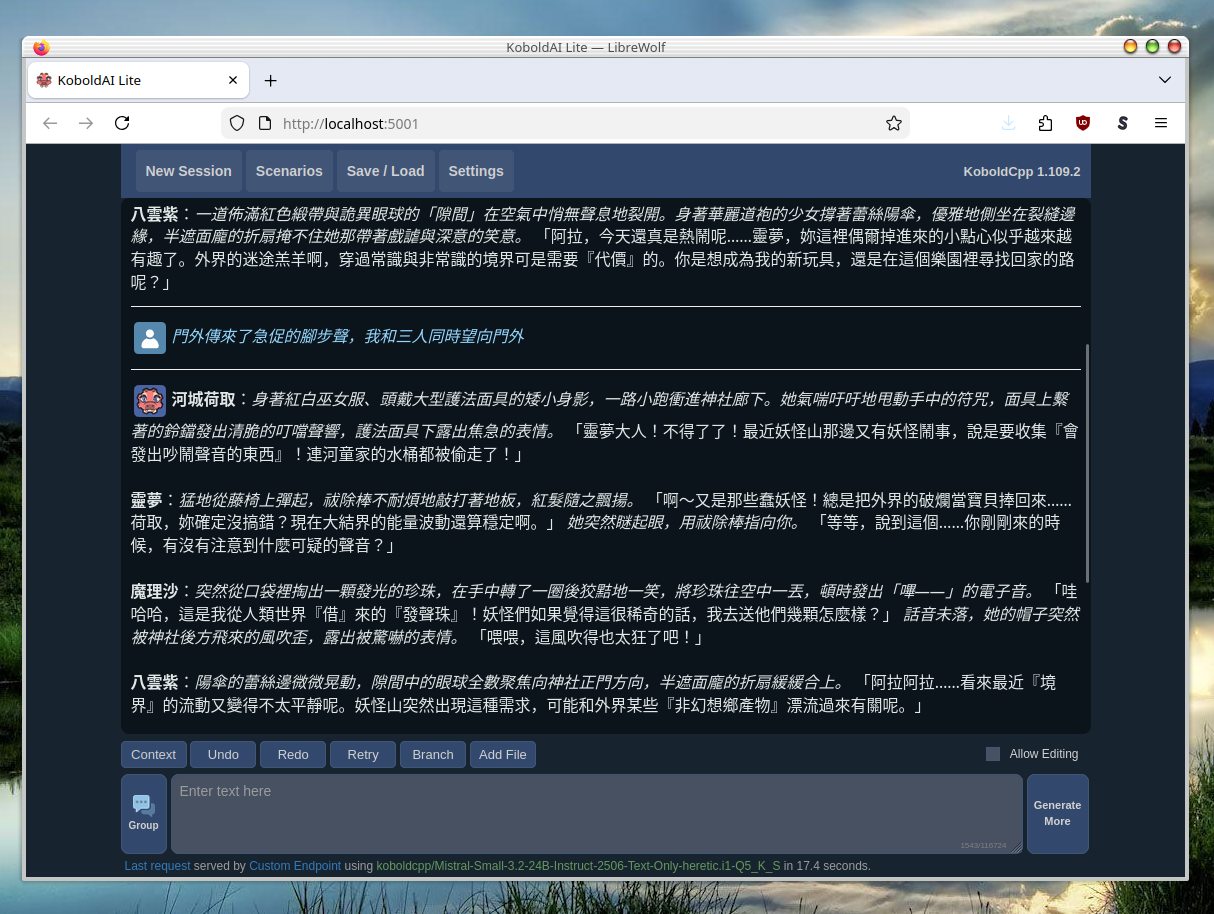Click the Retry button
Image resolution: width=1214 pixels, height=914 pixels.
(363, 754)
